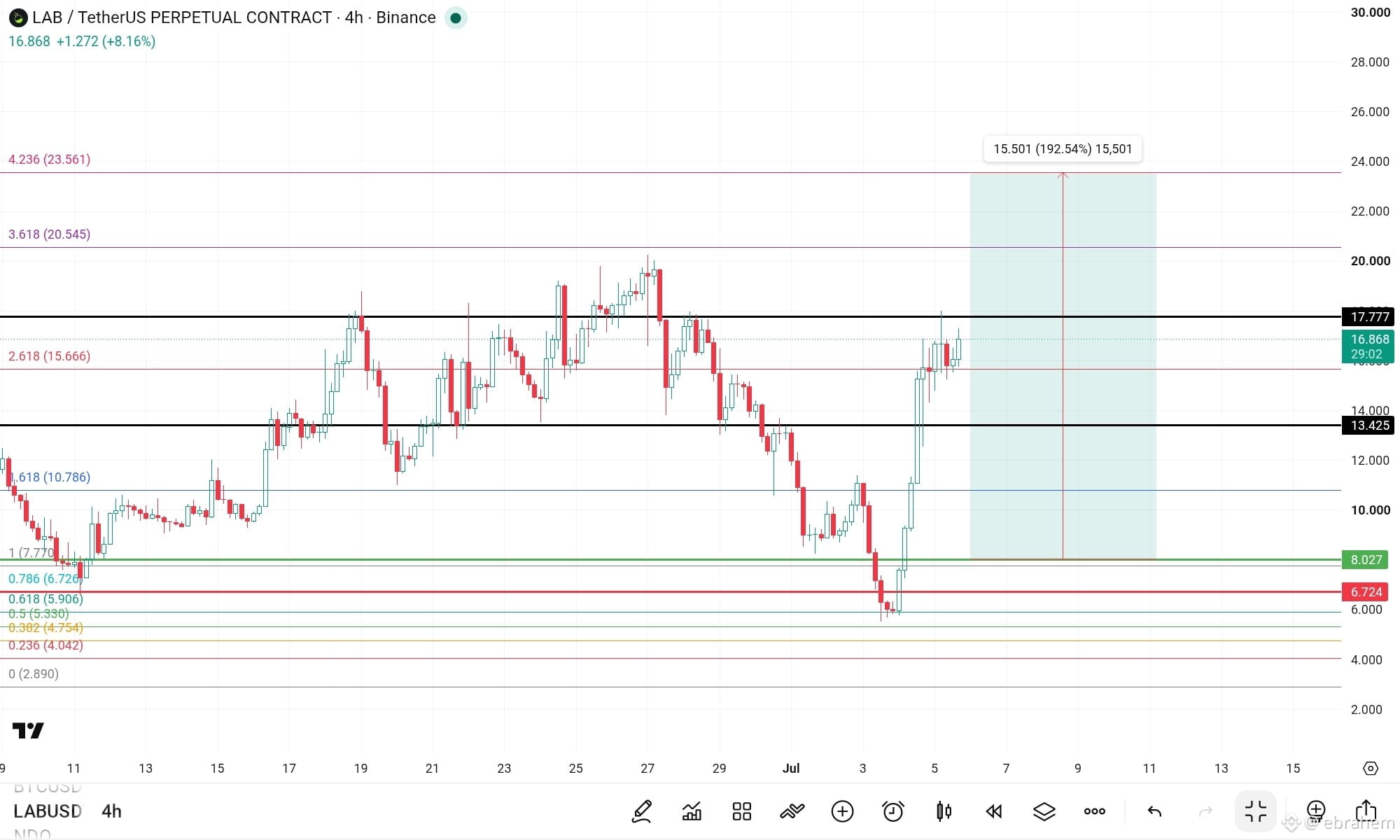Select the 0.236 (4.042) Fibonacci level label

click(45, 645)
